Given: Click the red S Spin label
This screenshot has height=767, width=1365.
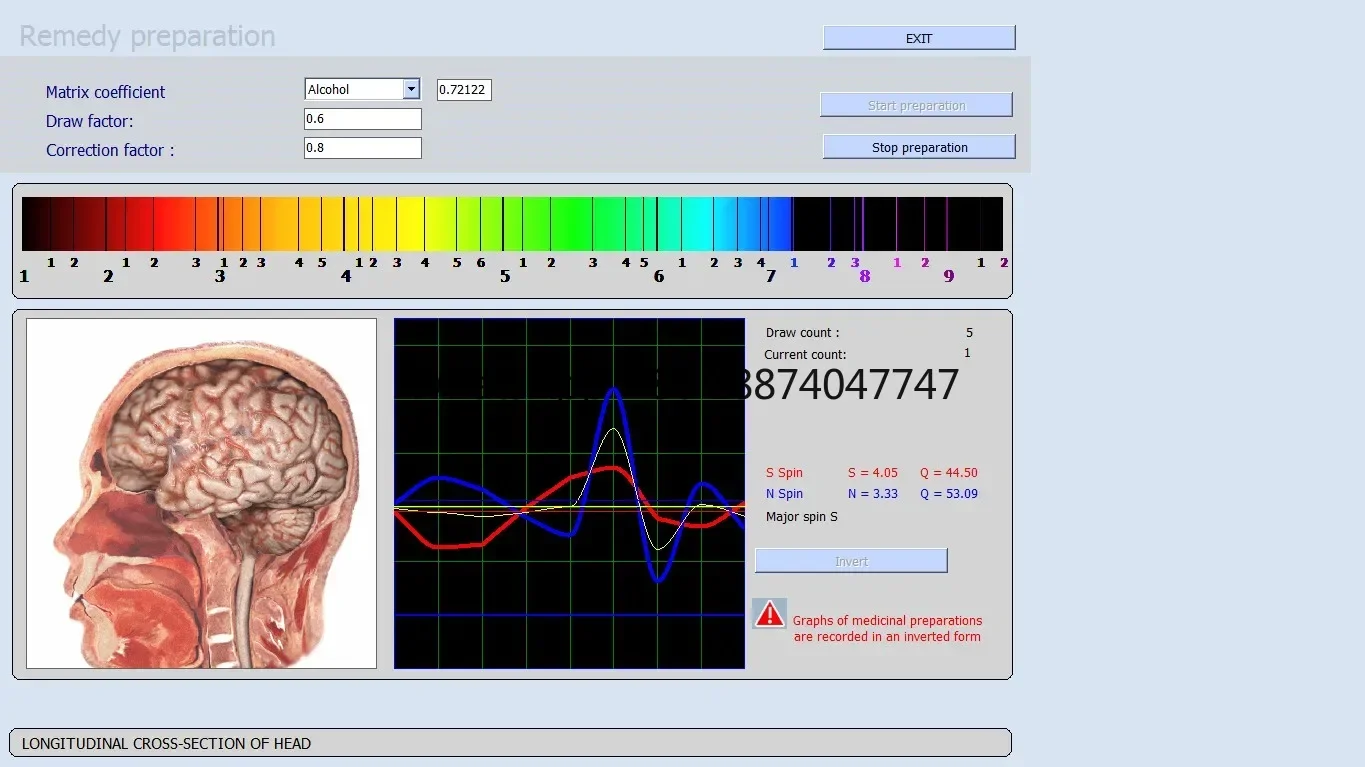Looking at the screenshot, I should coord(784,473).
